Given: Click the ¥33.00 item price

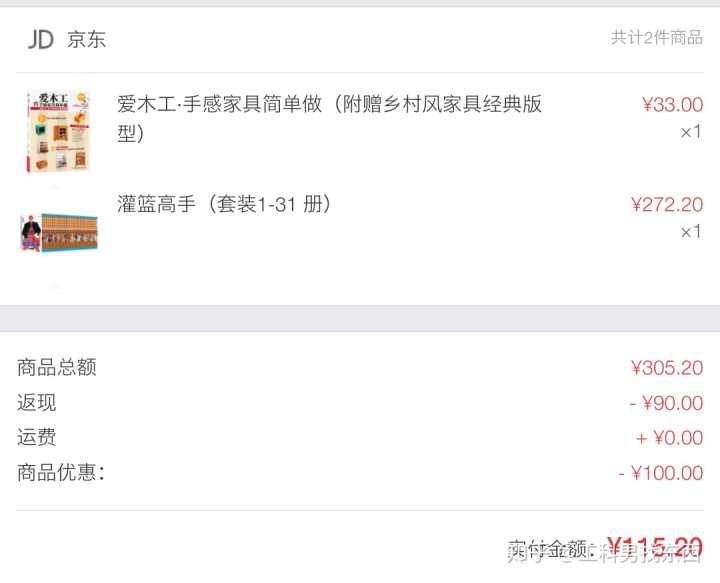Looking at the screenshot, I should click(x=672, y=105).
